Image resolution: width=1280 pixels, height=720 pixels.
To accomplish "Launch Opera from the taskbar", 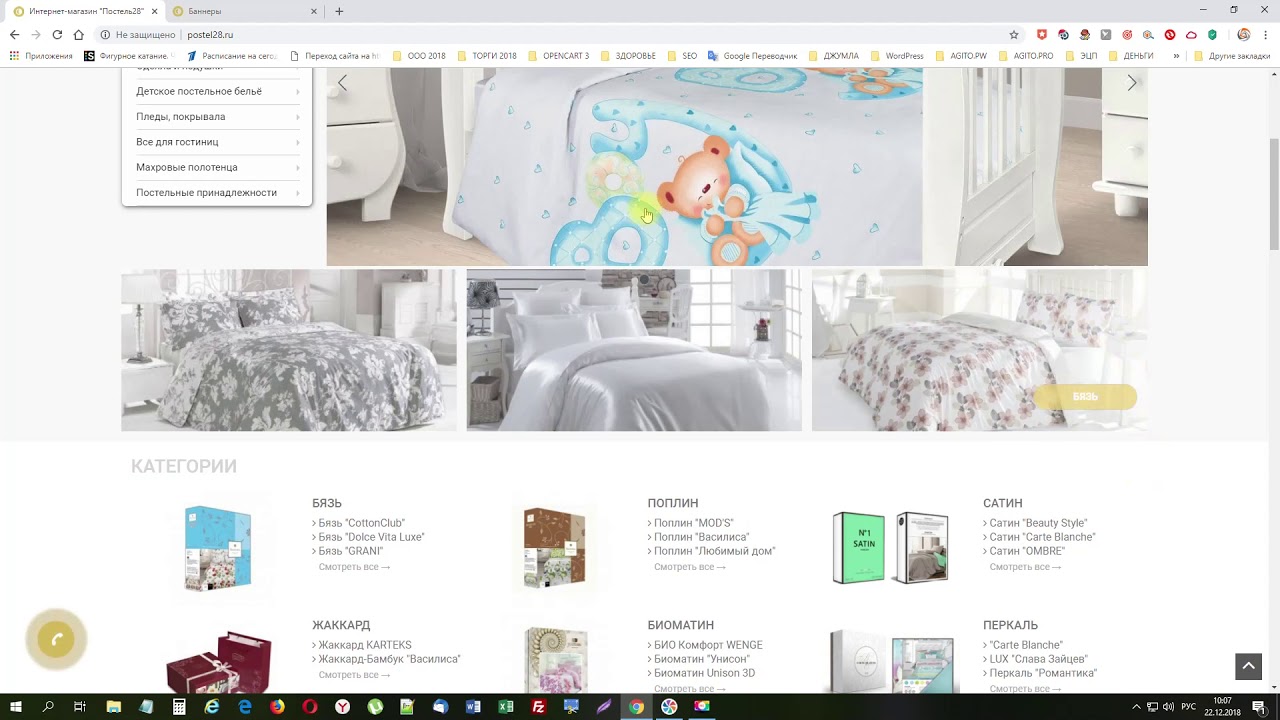I will [310, 706].
